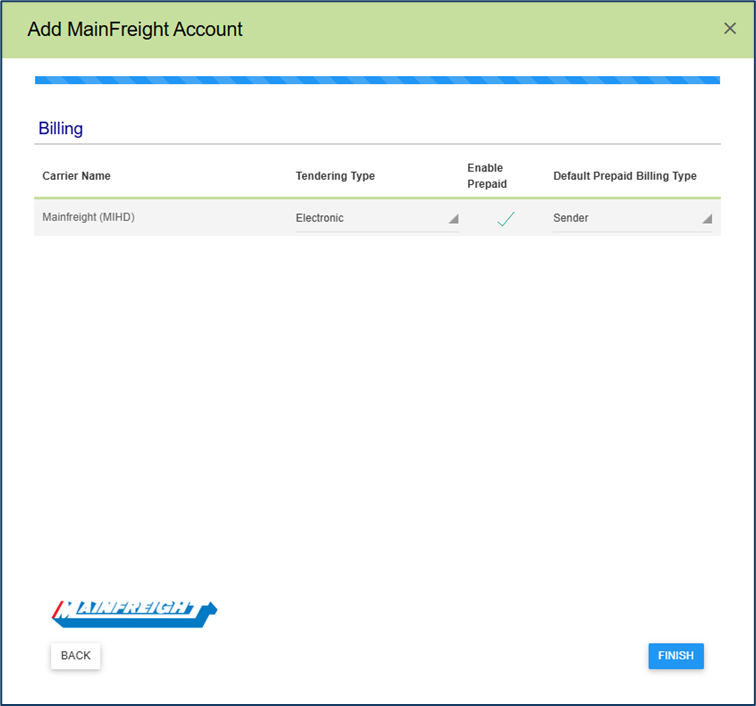Screen dimensions: 756x706
Task: Toggle the Enable Prepaid checkmark for Mainfreight
Action: pos(506,219)
